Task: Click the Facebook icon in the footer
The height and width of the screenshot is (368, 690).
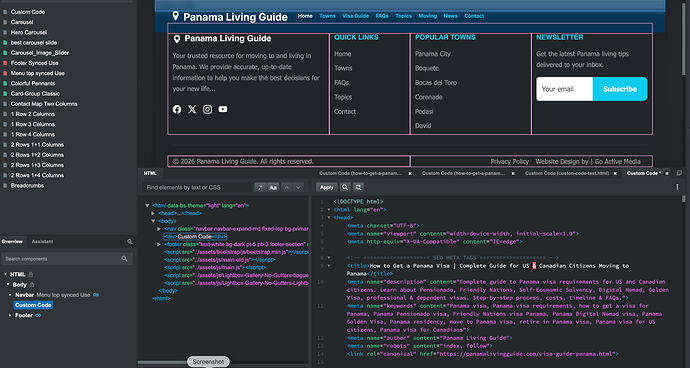Action: pyautogui.click(x=177, y=109)
